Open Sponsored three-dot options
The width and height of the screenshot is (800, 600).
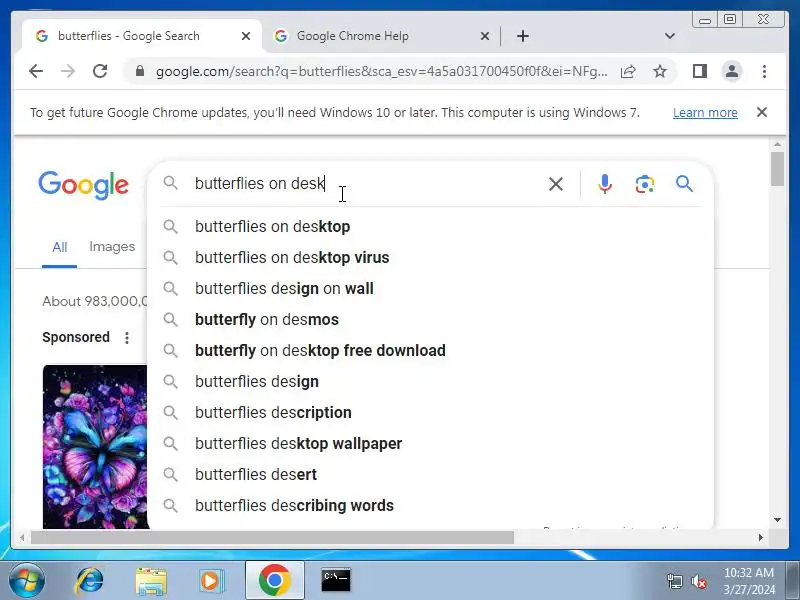point(127,337)
